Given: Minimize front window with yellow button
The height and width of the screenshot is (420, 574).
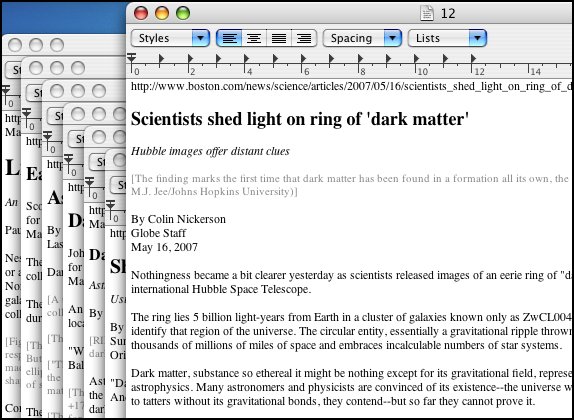Looking at the screenshot, I should click(162, 13).
